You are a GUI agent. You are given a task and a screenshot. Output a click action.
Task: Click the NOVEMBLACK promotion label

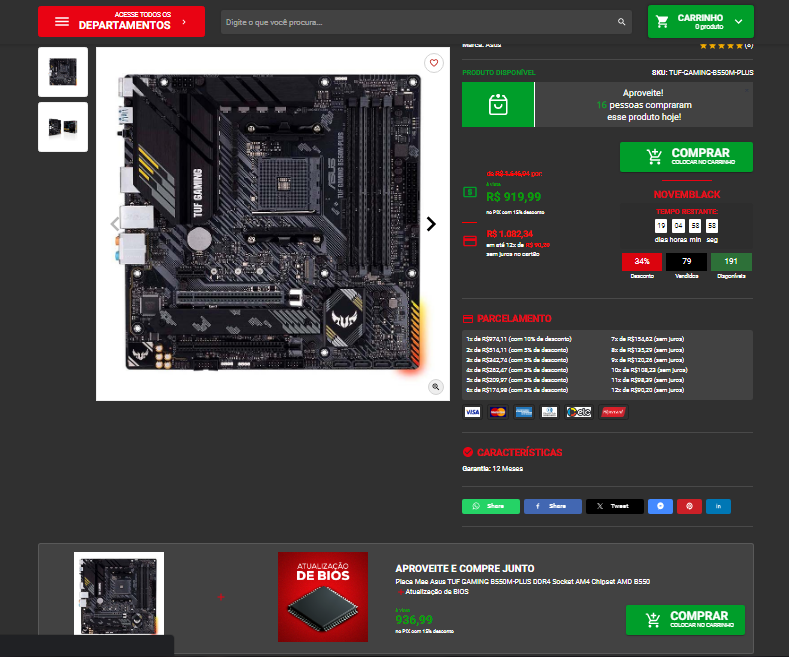[x=686, y=194]
